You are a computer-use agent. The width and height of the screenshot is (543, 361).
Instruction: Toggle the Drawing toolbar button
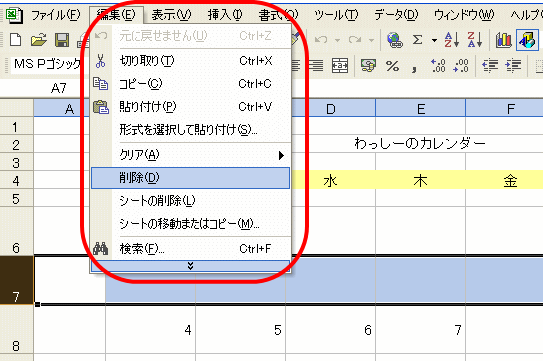pyautogui.click(x=527, y=40)
